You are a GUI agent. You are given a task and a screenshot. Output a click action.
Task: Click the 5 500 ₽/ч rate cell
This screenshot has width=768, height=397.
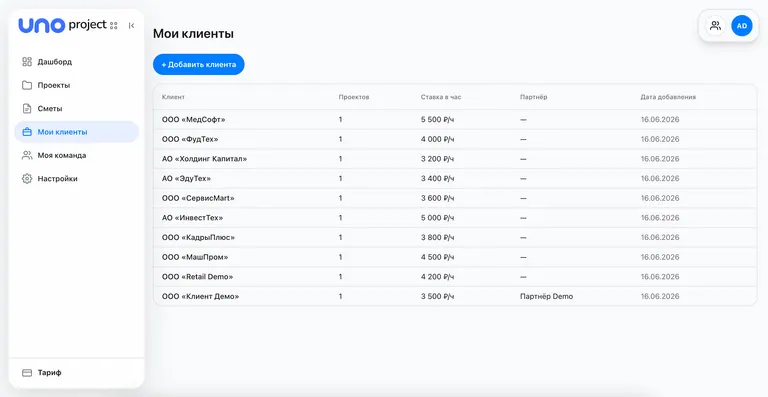437,119
